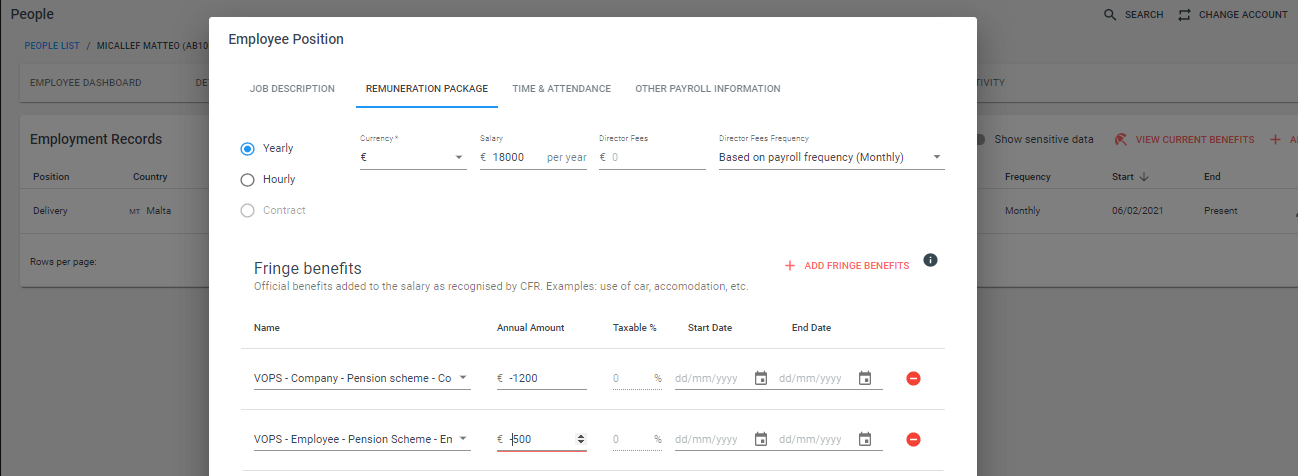Select the Contract radio option
The height and width of the screenshot is (476, 1298).
(248, 211)
